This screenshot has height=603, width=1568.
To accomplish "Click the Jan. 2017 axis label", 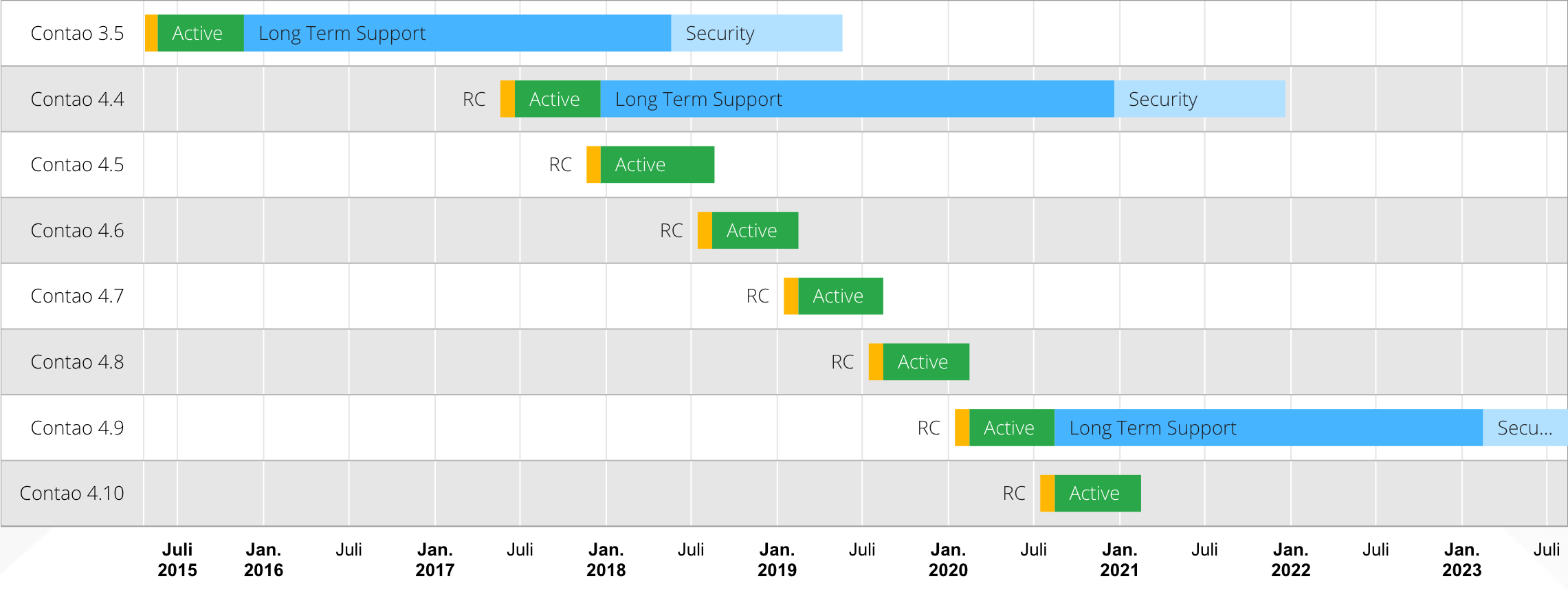I will tap(435, 560).
